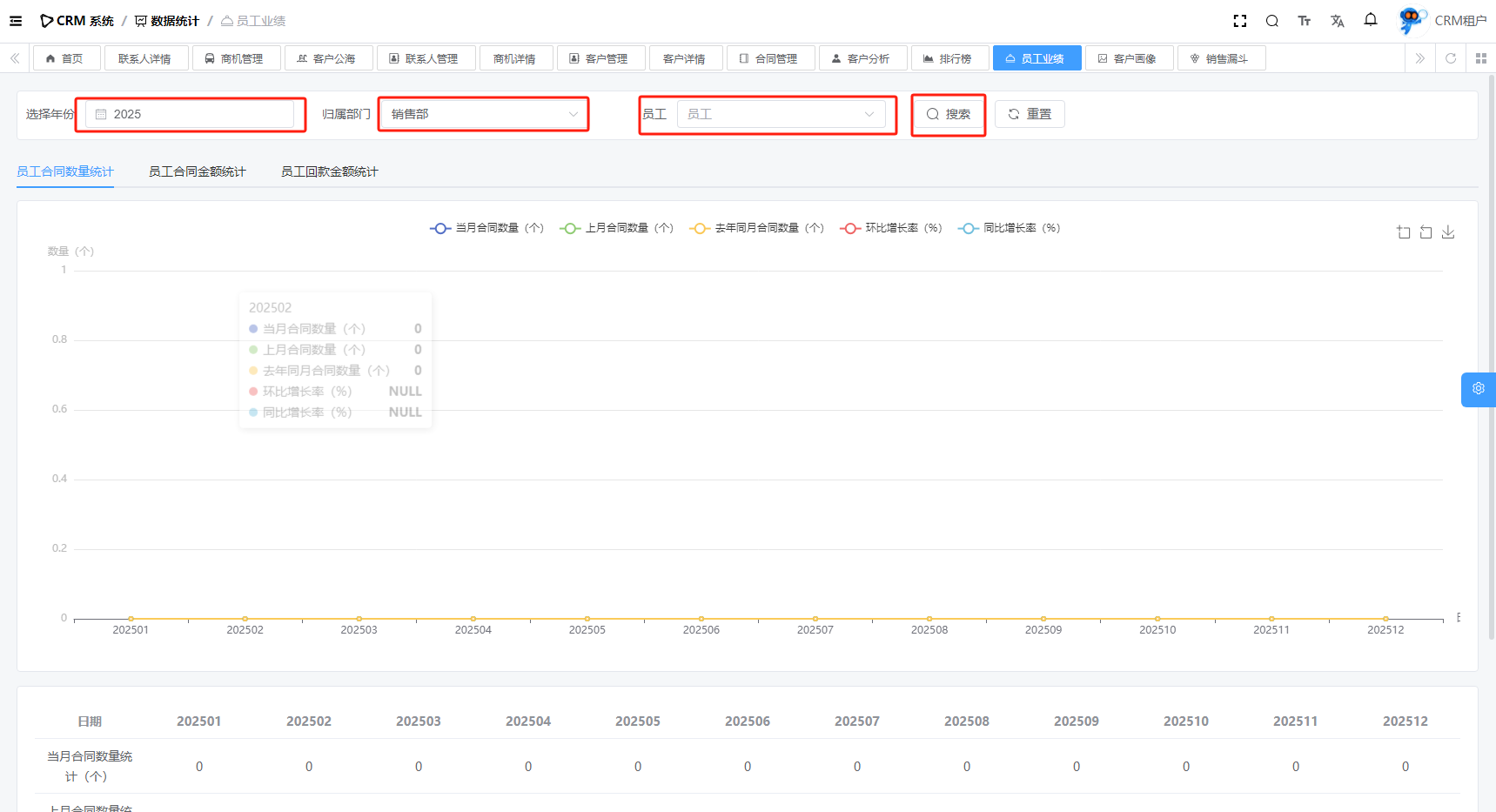This screenshot has height=812, width=1496.
Task: Activate chart area zoom tool
Action: (x=1404, y=232)
